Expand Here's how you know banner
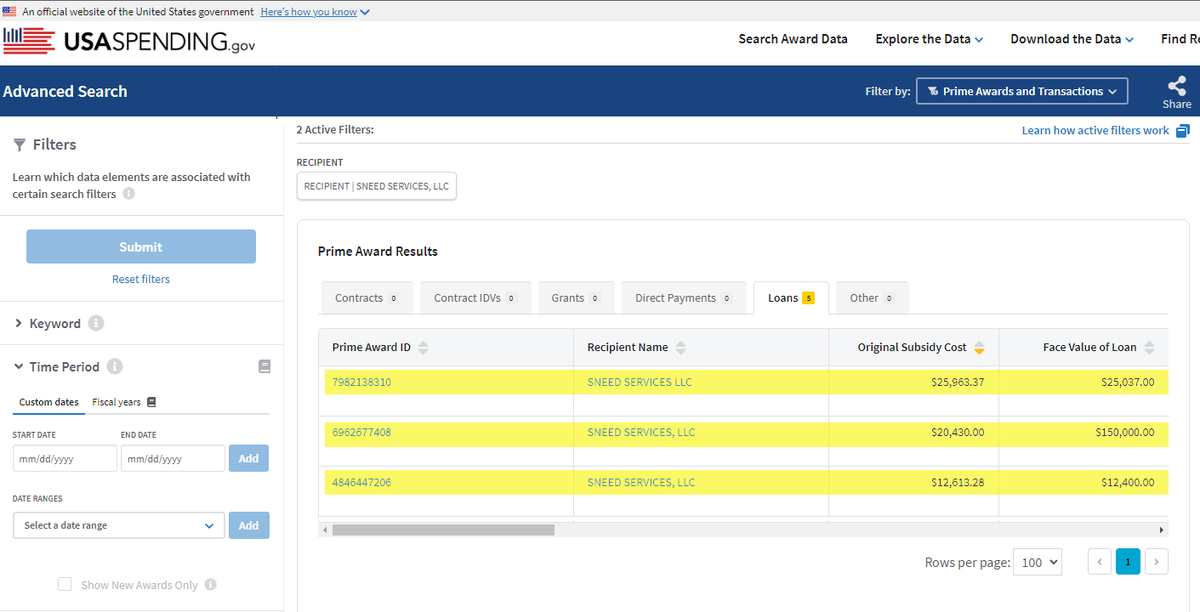Image resolution: width=1200 pixels, height=612 pixels. point(315,11)
